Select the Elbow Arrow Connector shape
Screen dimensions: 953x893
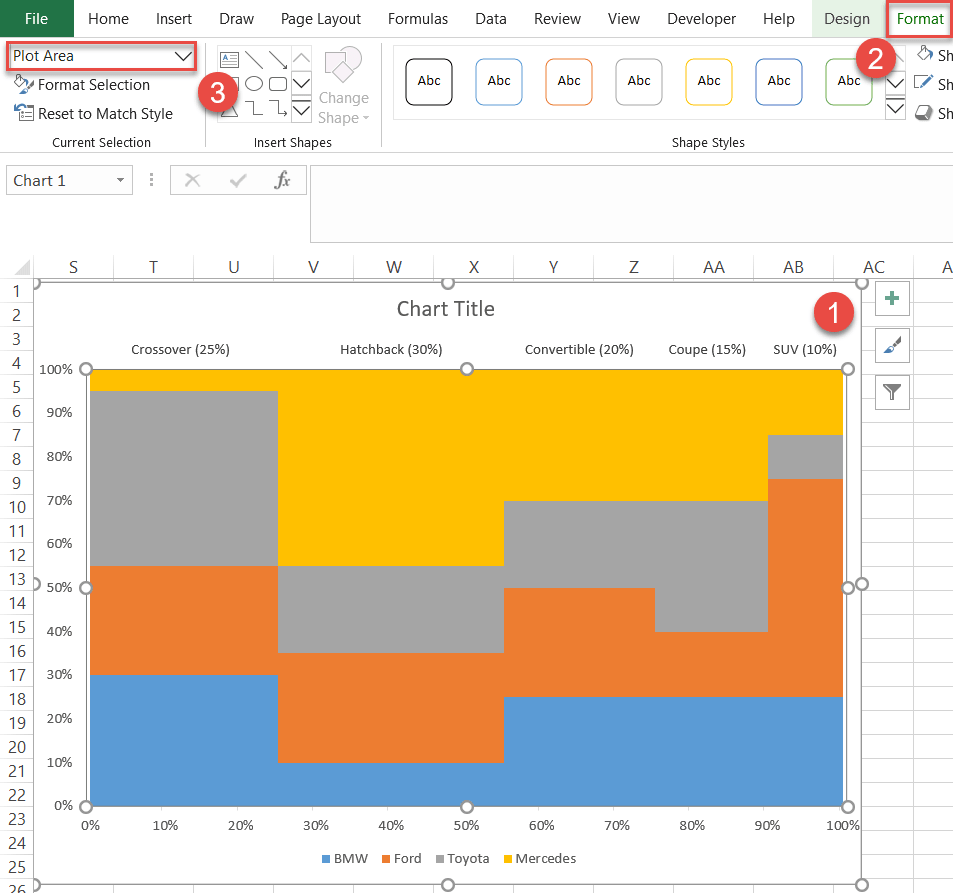pos(278,108)
